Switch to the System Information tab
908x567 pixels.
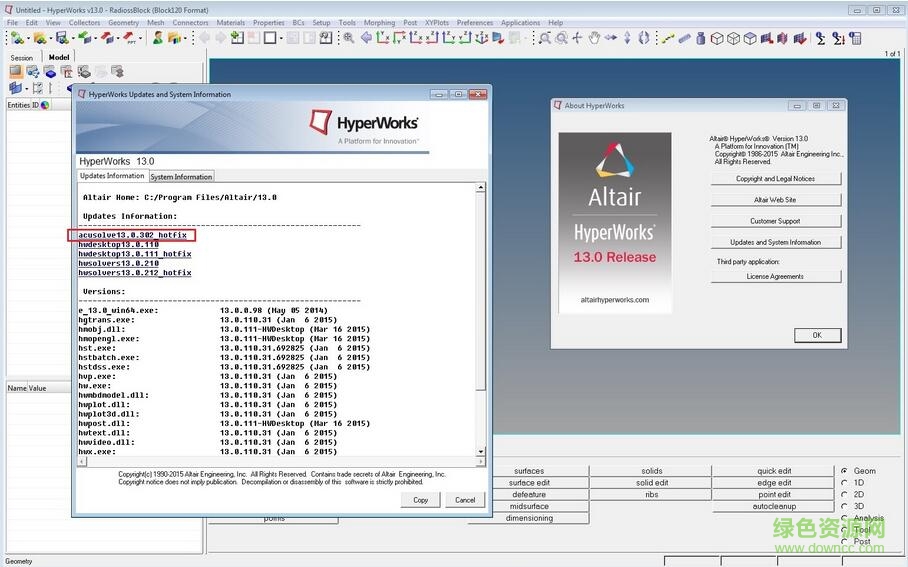point(181,177)
